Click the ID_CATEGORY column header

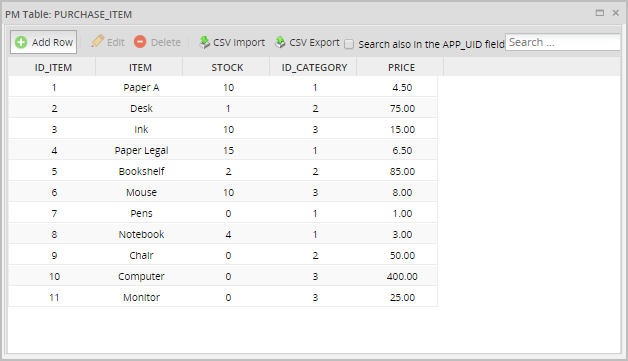click(x=314, y=67)
